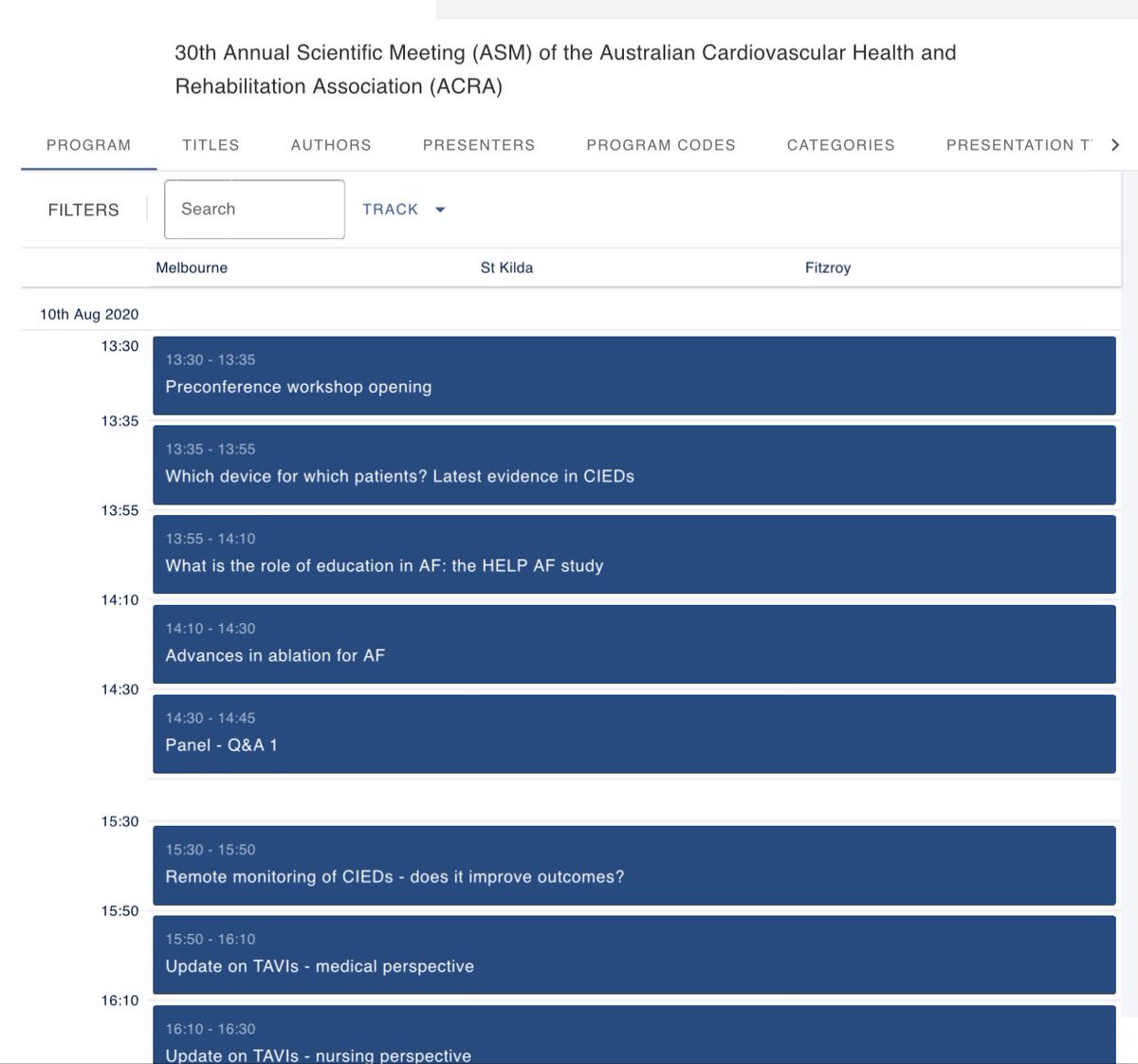Open the PRESENTATION T tab
This screenshot has width=1138, height=1064.
coord(1019,144)
